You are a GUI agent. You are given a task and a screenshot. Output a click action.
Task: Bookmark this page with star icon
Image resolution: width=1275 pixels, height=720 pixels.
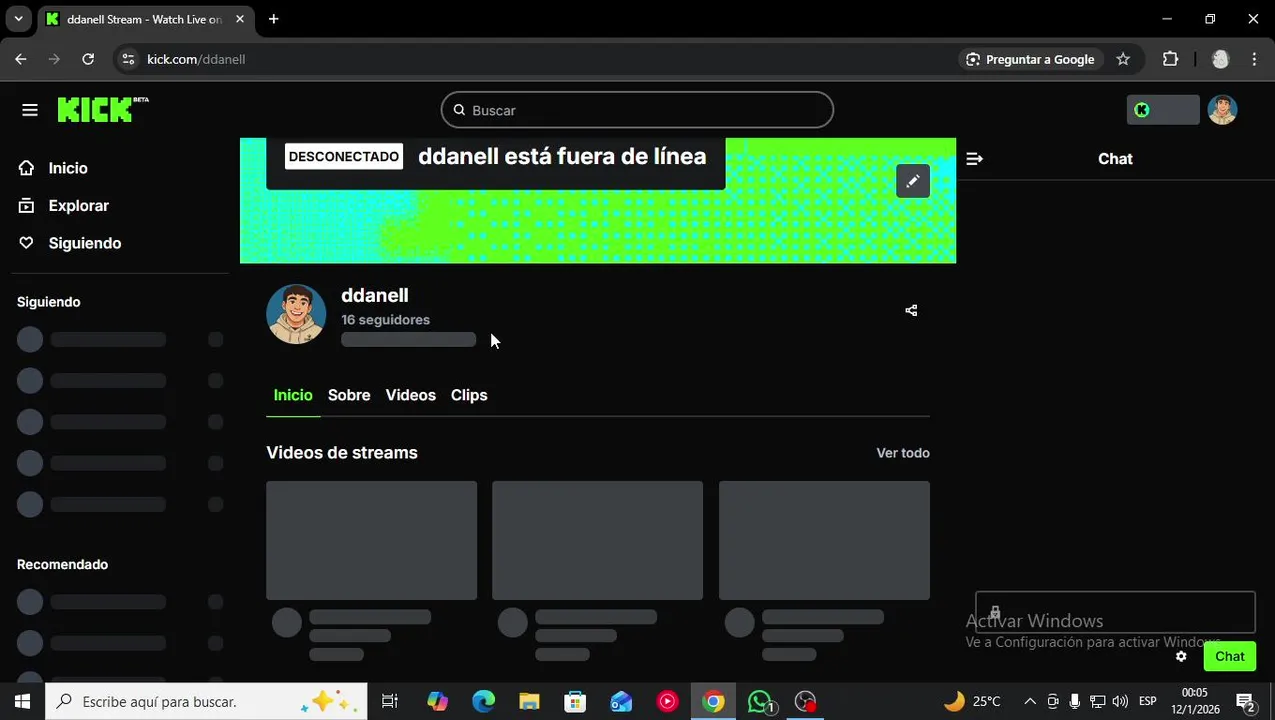(1123, 59)
